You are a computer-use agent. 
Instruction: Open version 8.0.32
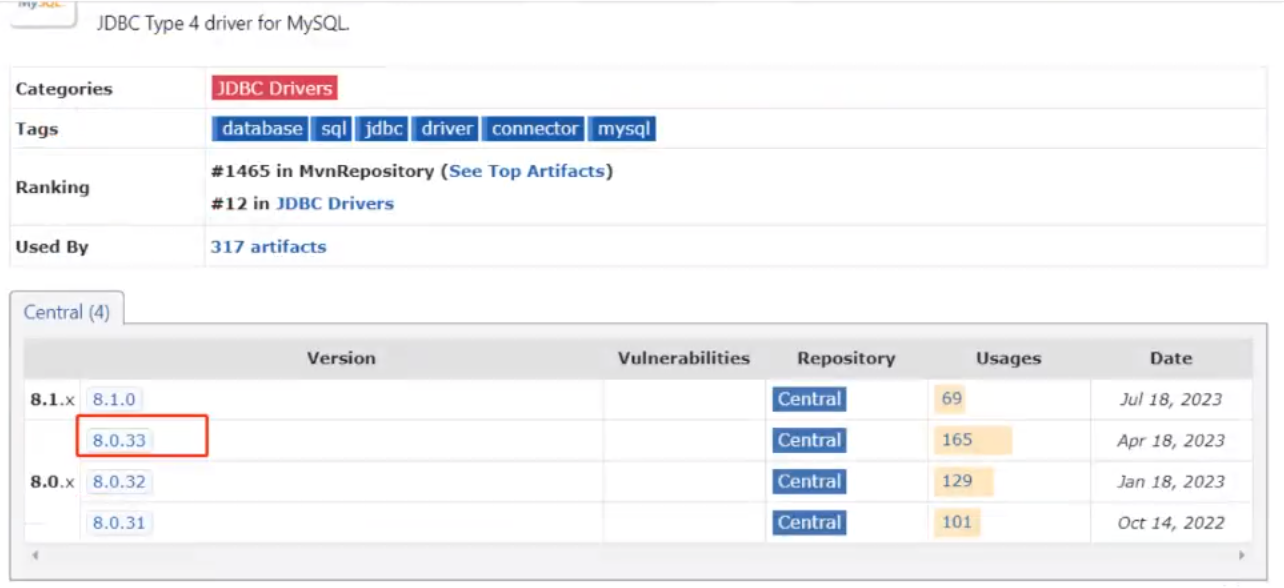click(x=119, y=481)
